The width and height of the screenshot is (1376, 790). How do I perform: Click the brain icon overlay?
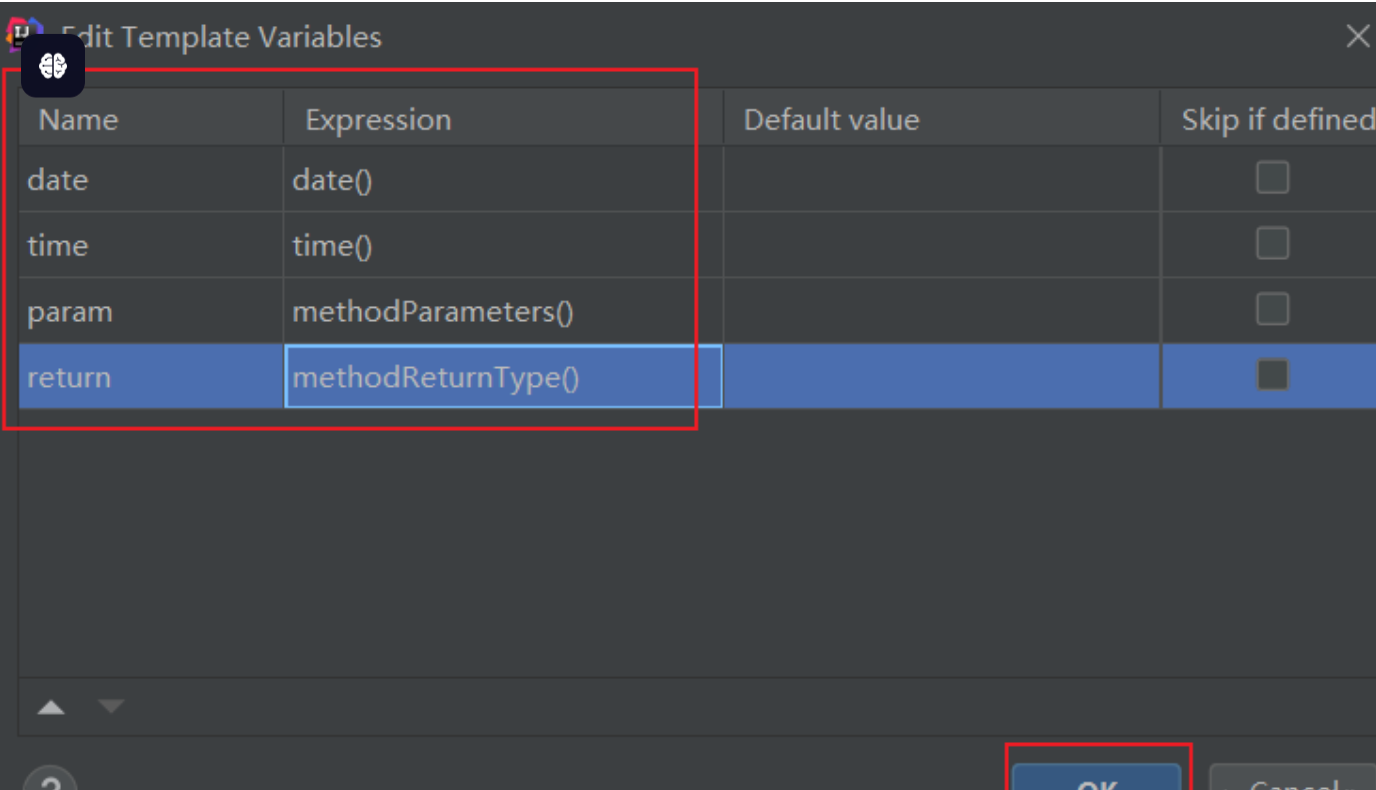53,67
